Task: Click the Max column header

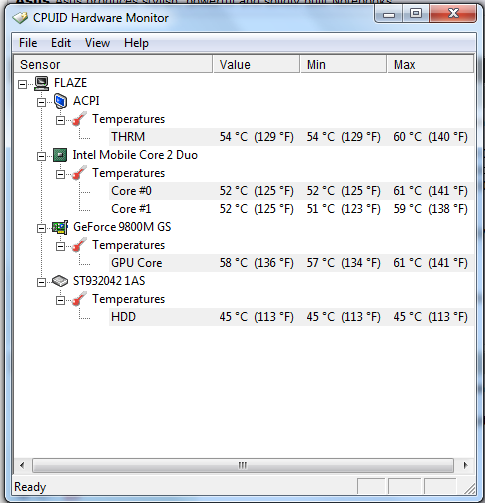Action: click(x=430, y=64)
